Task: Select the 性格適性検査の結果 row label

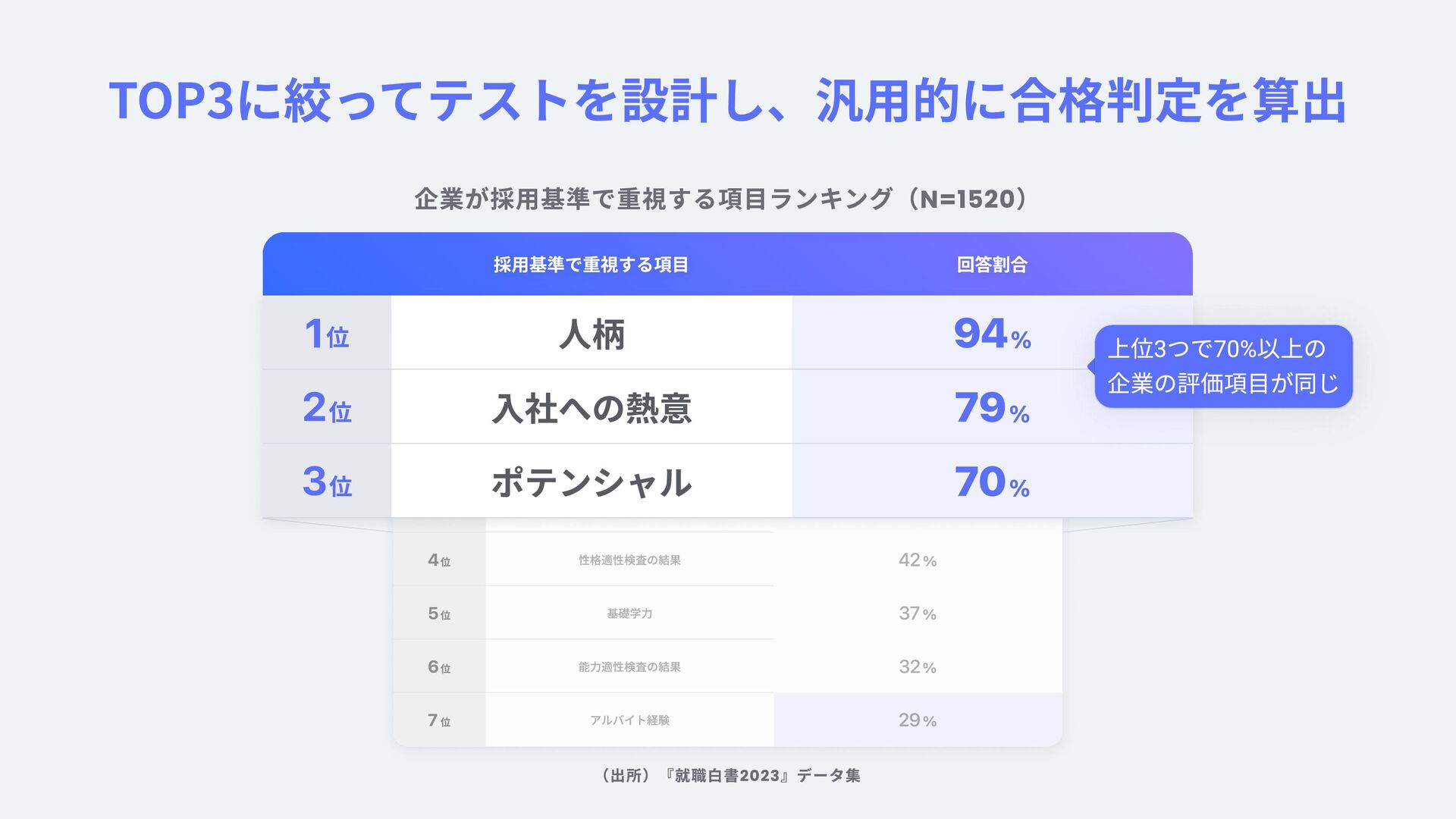Action: [x=629, y=560]
